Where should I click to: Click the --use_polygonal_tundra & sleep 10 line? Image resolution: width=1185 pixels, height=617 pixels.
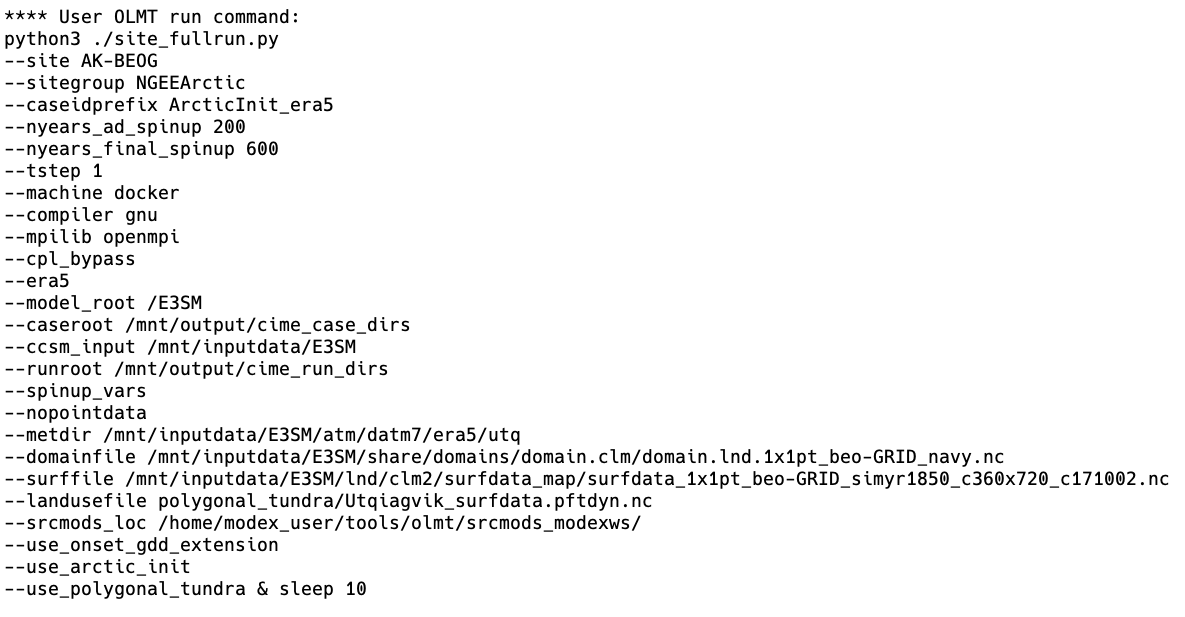coord(185,589)
